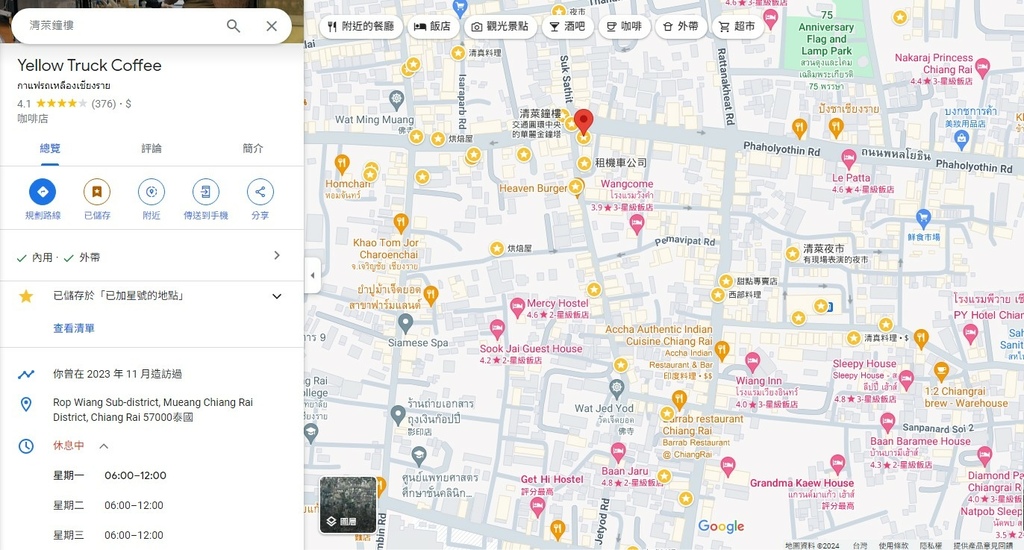1024x550 pixels.
Task: Open the 查看清單 view list link
Action: point(74,328)
